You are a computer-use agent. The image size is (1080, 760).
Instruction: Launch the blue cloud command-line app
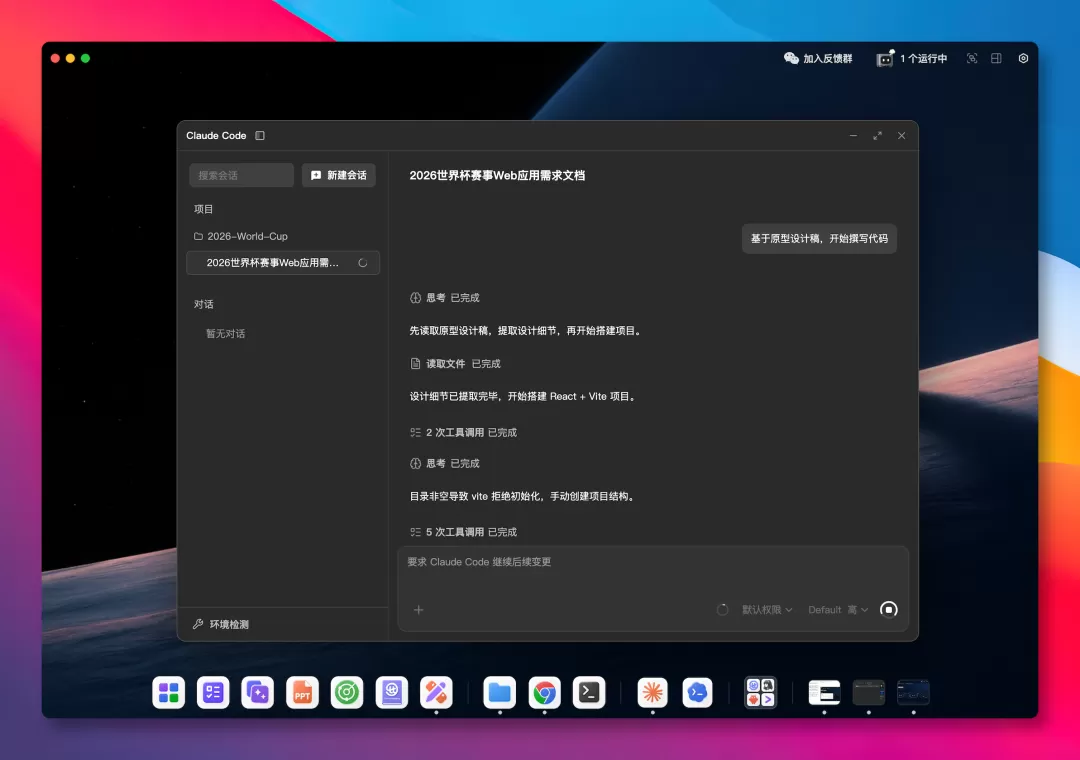pos(697,692)
